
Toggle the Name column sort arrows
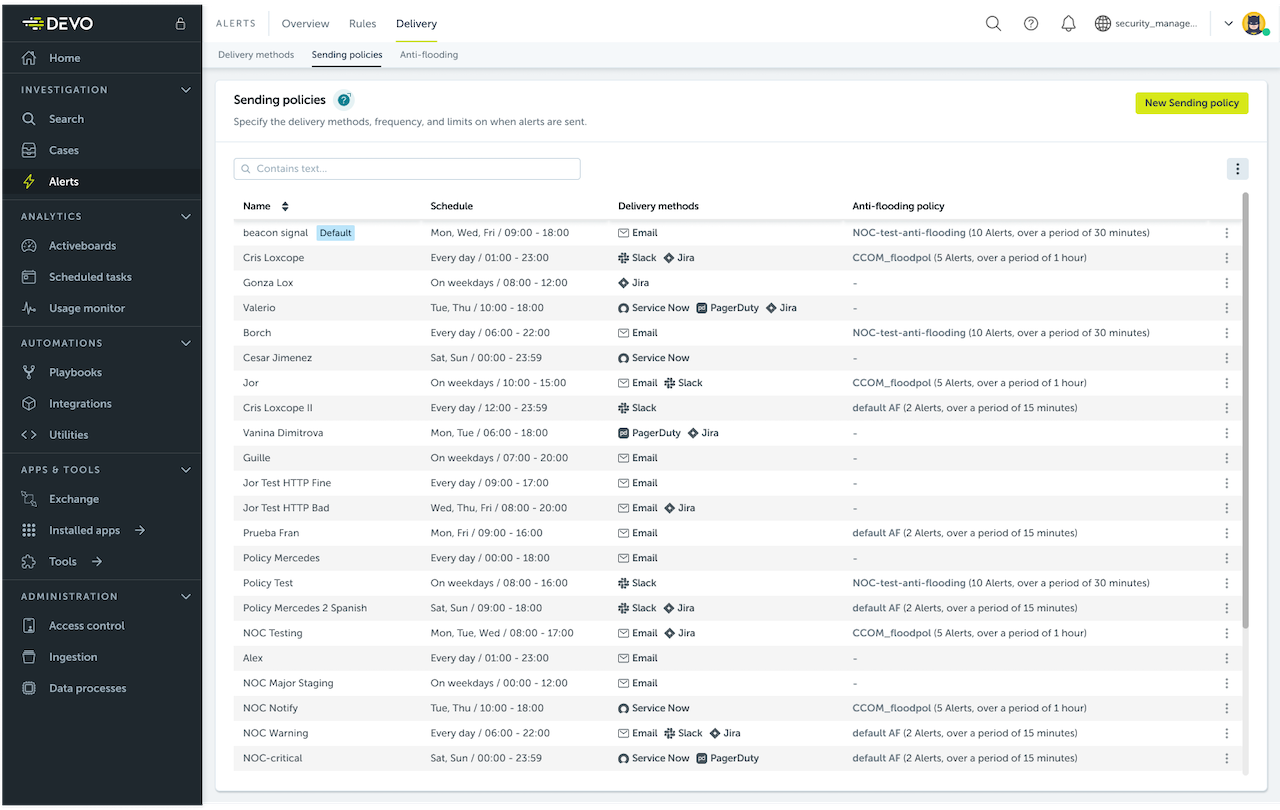pos(287,206)
